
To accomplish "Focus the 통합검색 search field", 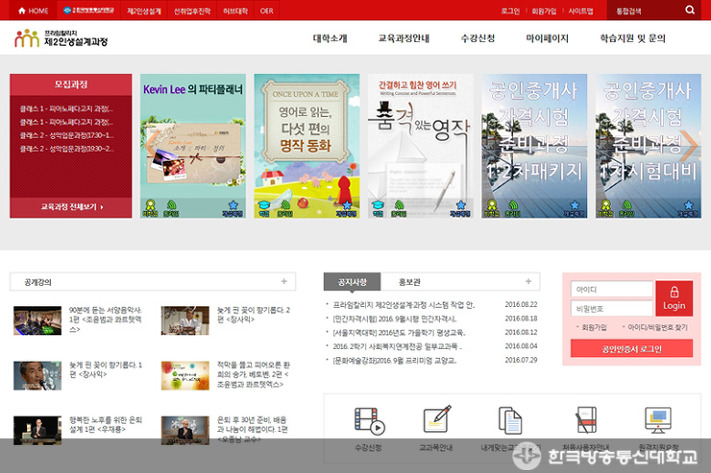I will click(645, 10).
